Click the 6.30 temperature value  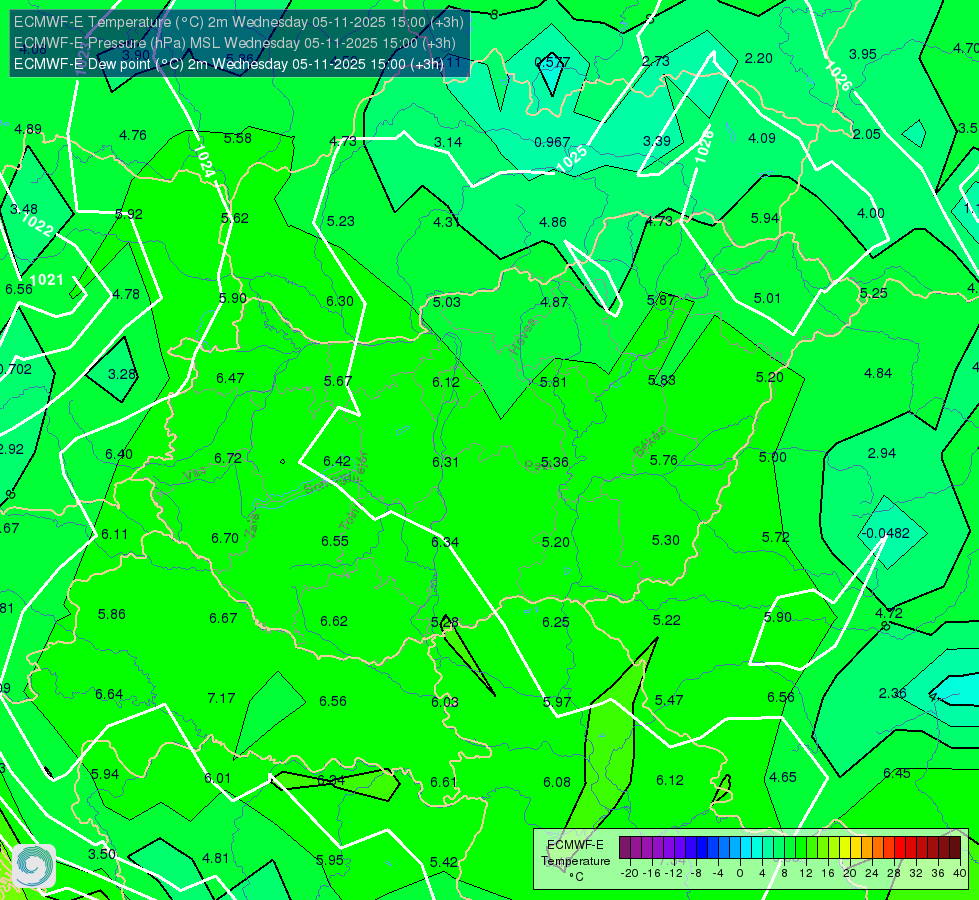(340, 301)
